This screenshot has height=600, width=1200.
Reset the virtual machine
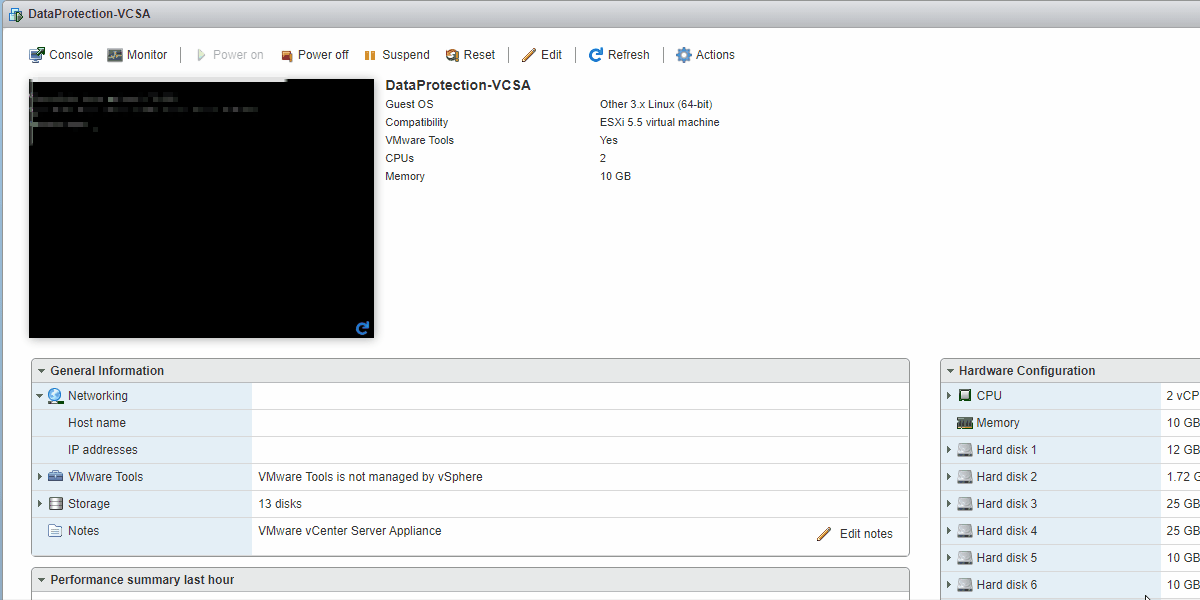click(x=470, y=55)
